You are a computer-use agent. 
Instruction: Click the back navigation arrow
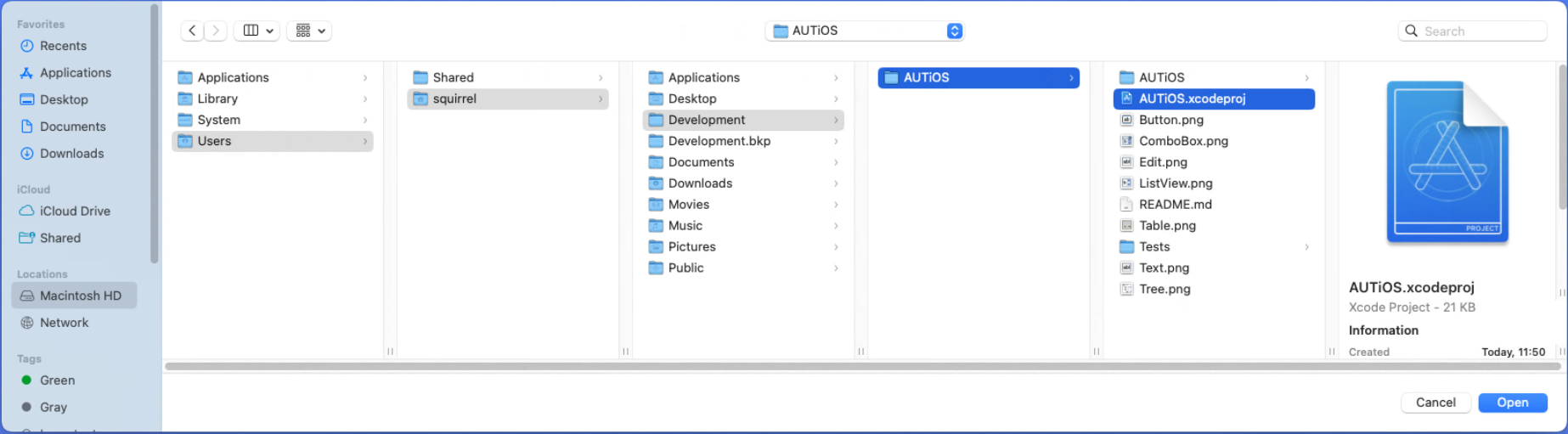[x=192, y=31]
